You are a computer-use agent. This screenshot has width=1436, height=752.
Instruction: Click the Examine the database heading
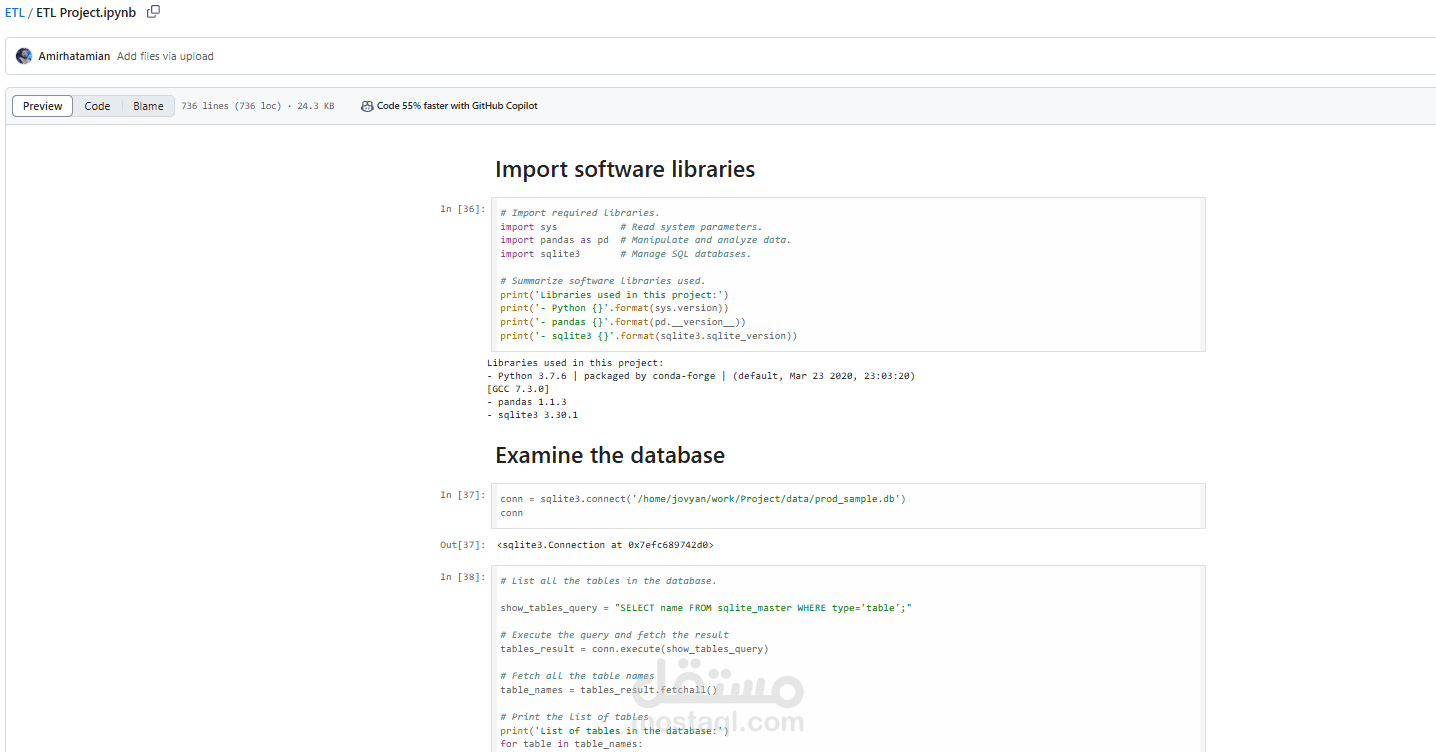[x=610, y=455]
